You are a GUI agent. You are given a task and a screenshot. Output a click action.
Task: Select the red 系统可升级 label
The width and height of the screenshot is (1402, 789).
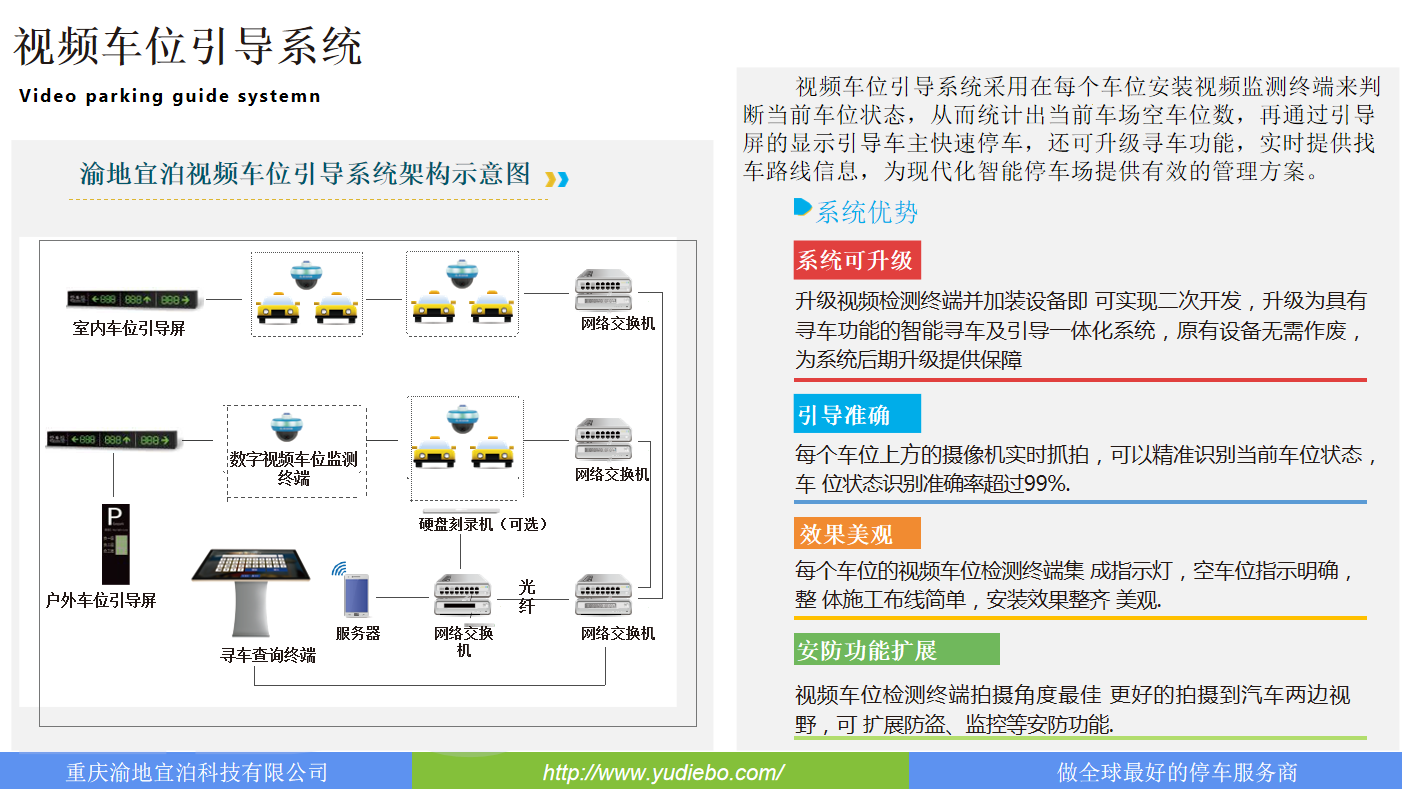click(856, 261)
